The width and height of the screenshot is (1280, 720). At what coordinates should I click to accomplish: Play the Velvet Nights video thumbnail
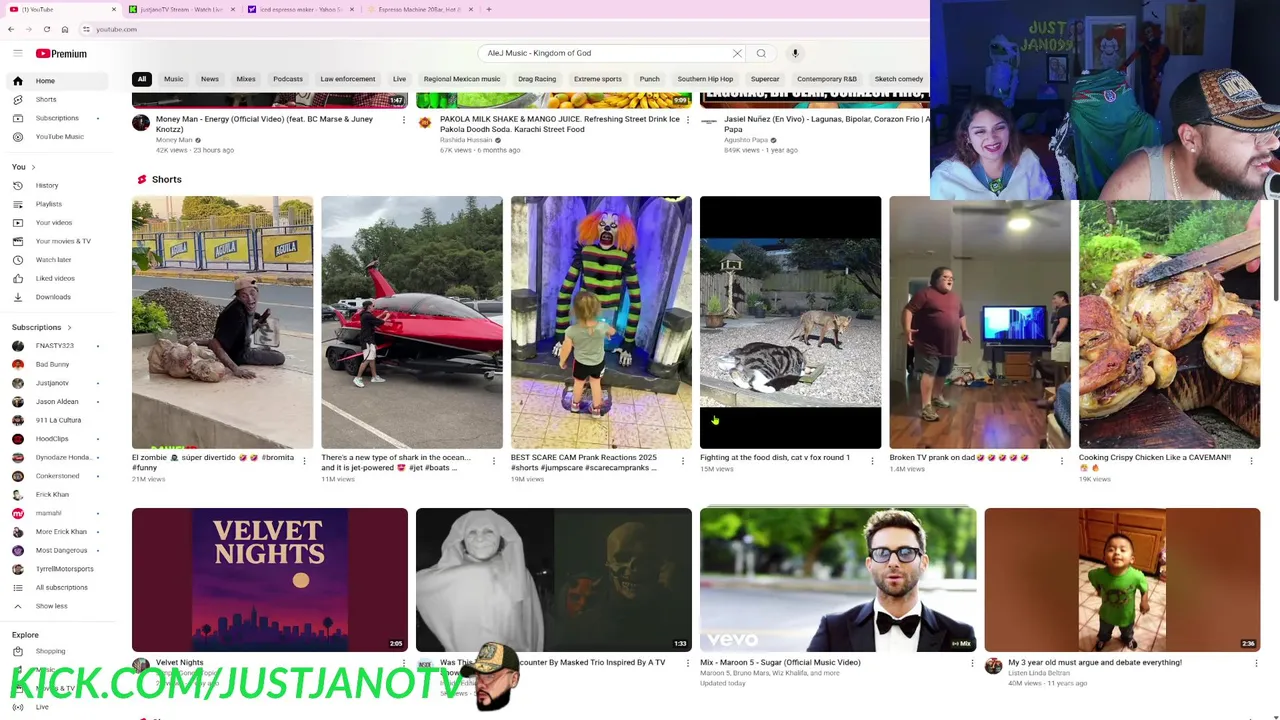tap(270, 579)
